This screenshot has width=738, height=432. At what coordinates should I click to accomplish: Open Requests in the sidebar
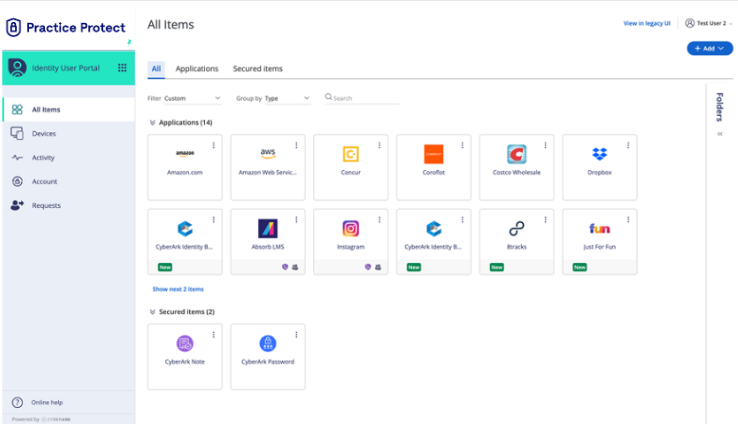(x=69, y=206)
